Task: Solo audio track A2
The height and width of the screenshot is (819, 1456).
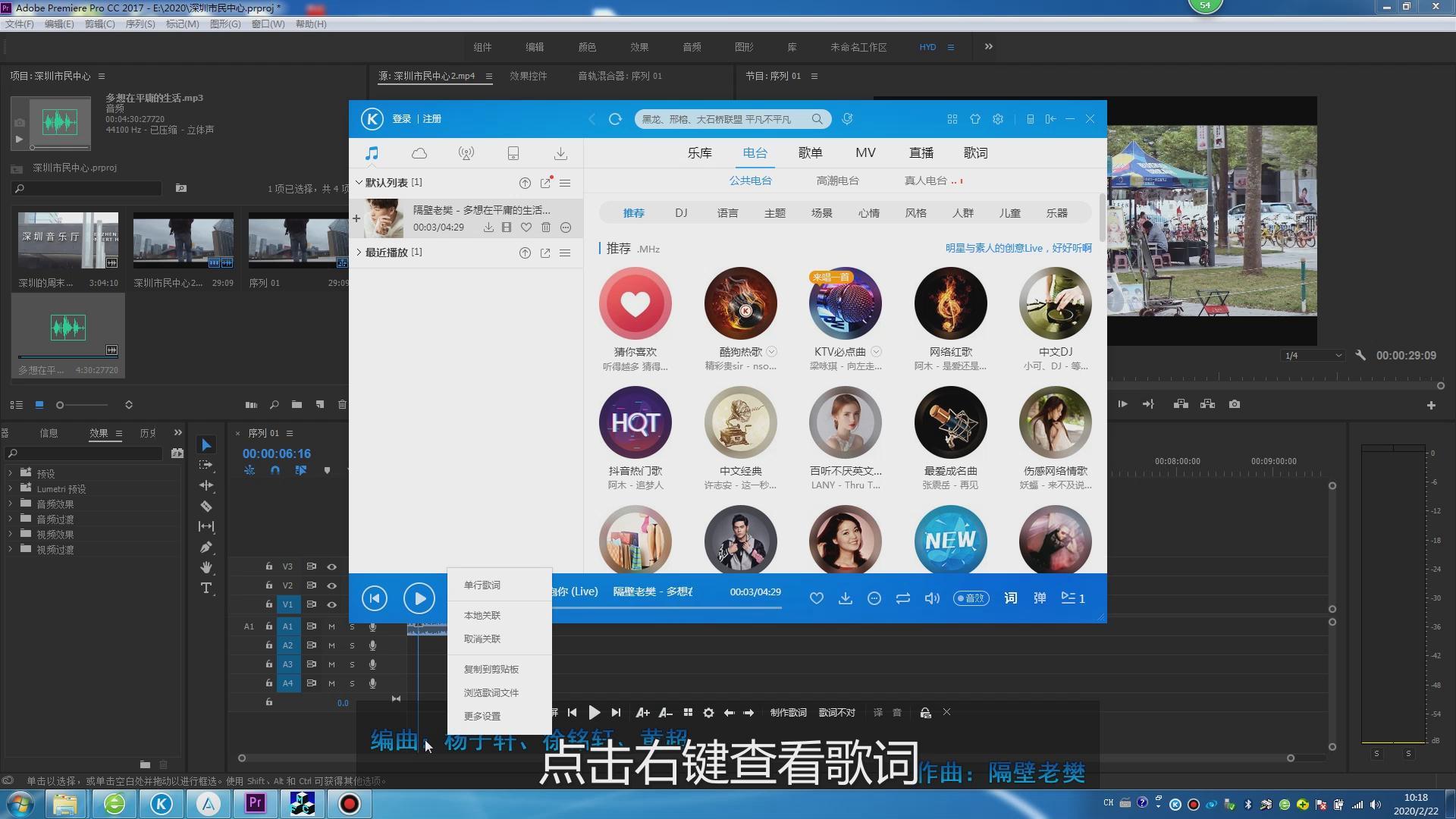Action: pyautogui.click(x=352, y=645)
